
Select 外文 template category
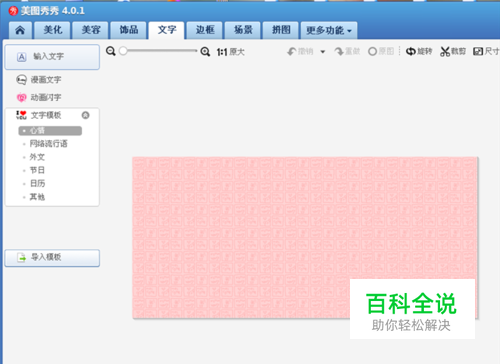[x=37, y=157]
